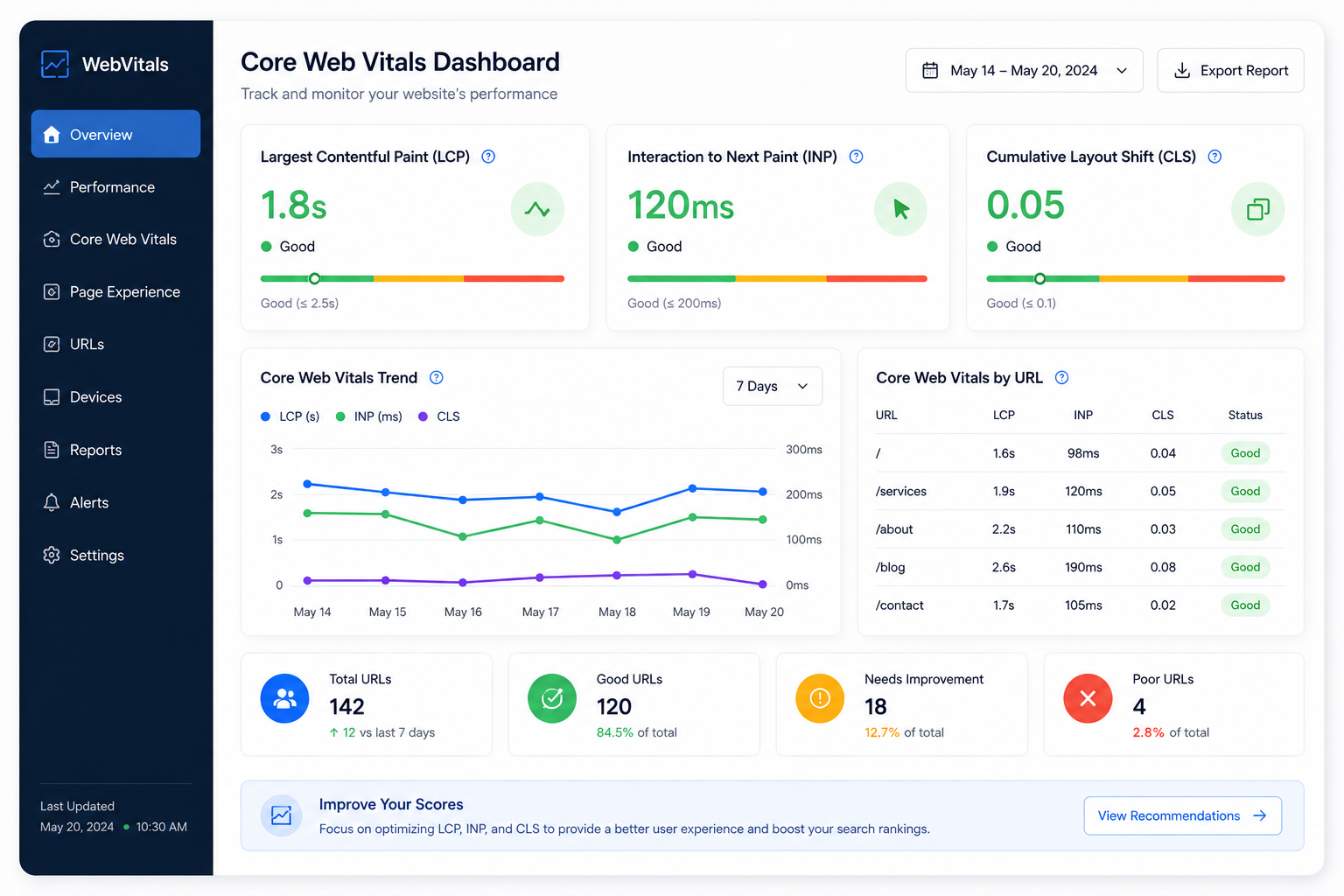Click the Improve Your Scores chart icon
The image size is (1344, 896).
(282, 815)
